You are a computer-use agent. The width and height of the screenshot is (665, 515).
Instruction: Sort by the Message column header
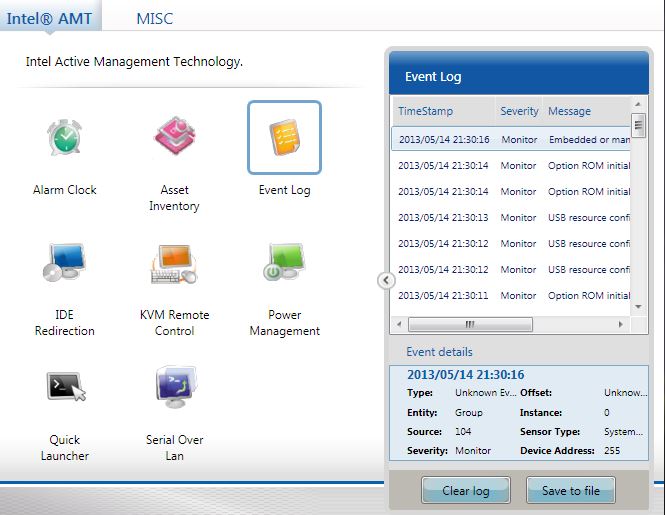click(x=587, y=111)
